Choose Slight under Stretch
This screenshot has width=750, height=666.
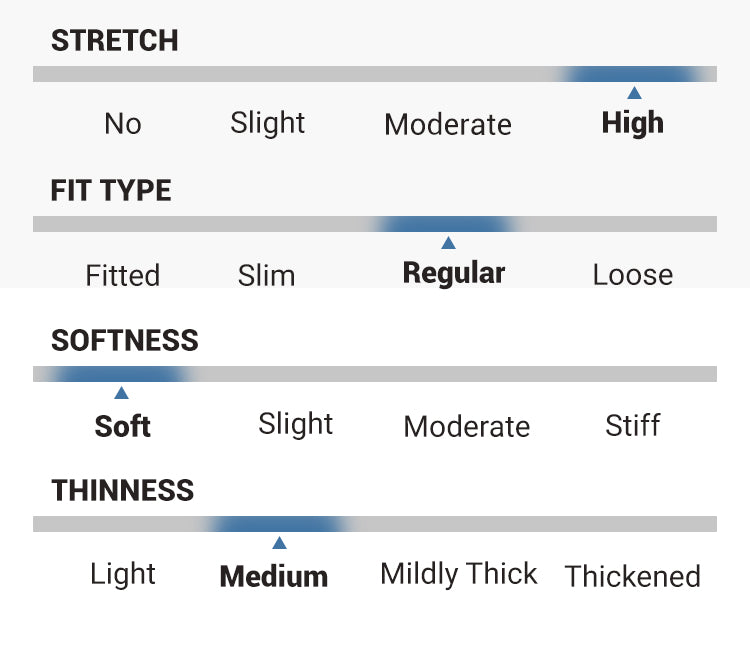(x=267, y=123)
